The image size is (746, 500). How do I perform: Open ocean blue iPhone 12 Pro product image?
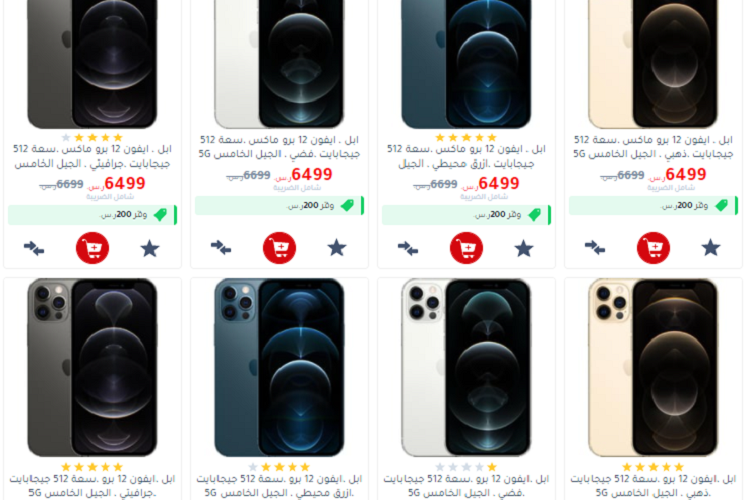[279, 367]
